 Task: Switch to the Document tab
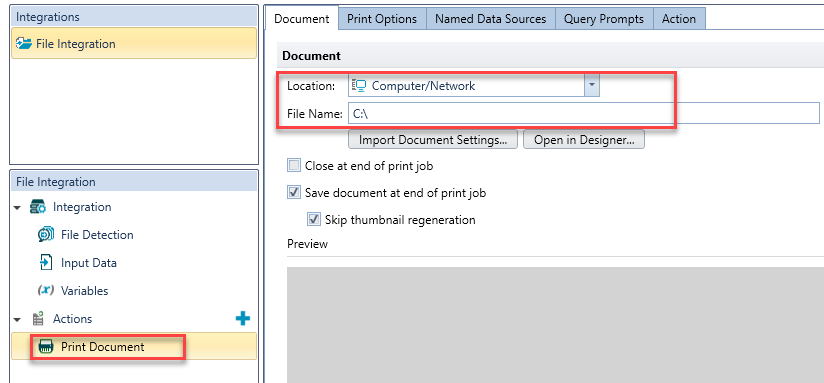(302, 19)
